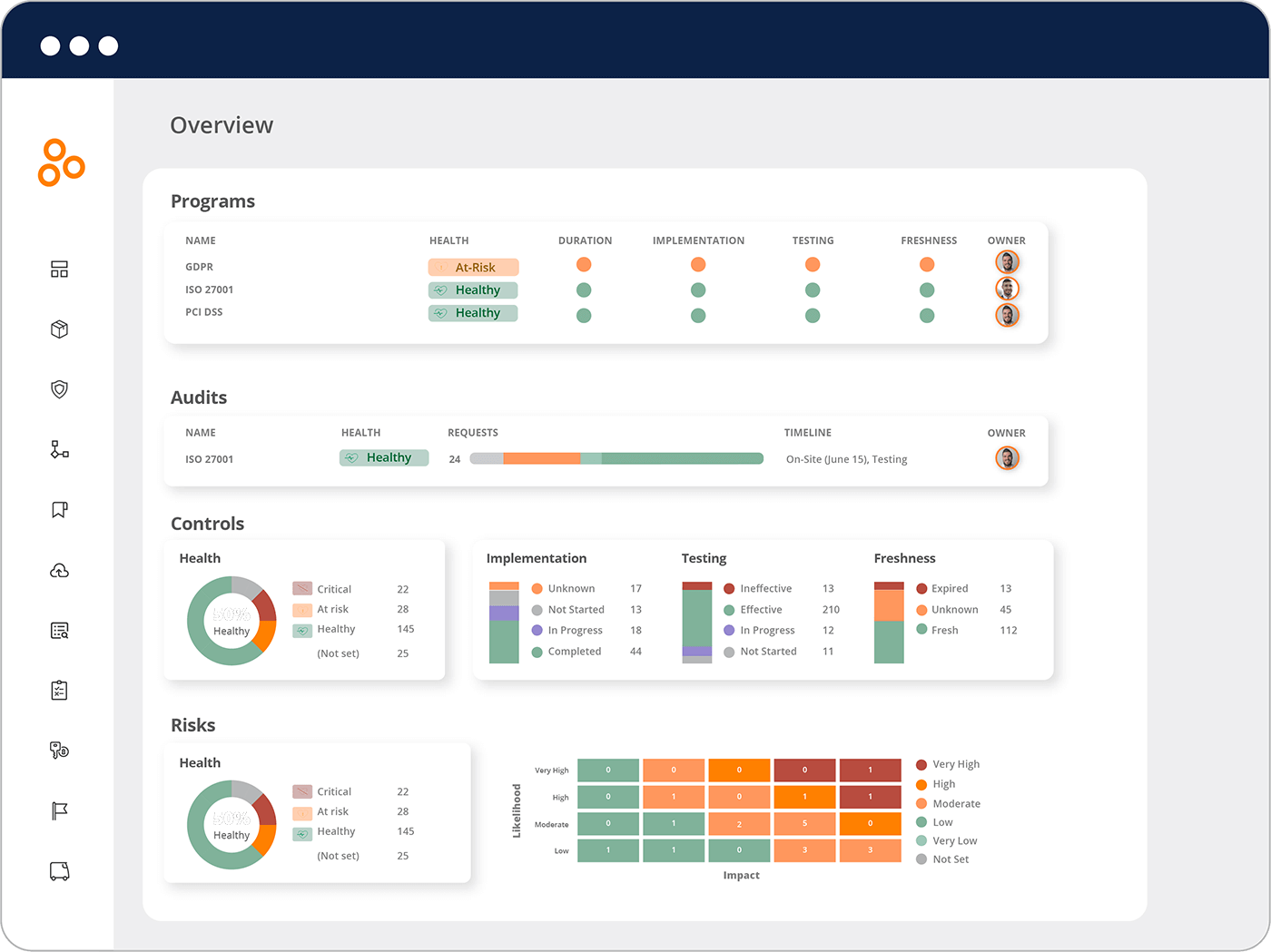1271x952 pixels.
Task: Click the workflow diagram sidebar icon
Action: 58,449
